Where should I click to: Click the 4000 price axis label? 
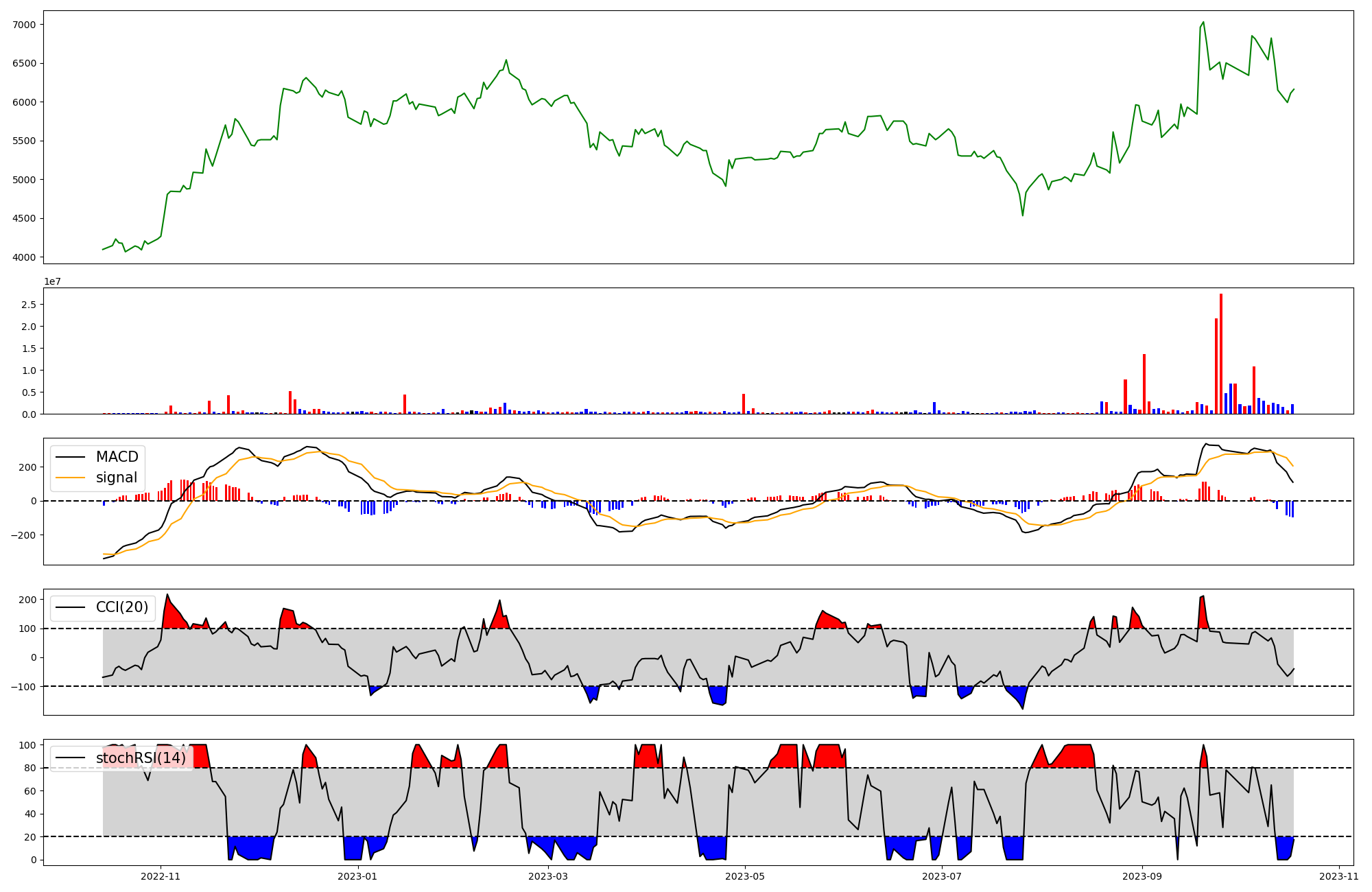click(25, 258)
